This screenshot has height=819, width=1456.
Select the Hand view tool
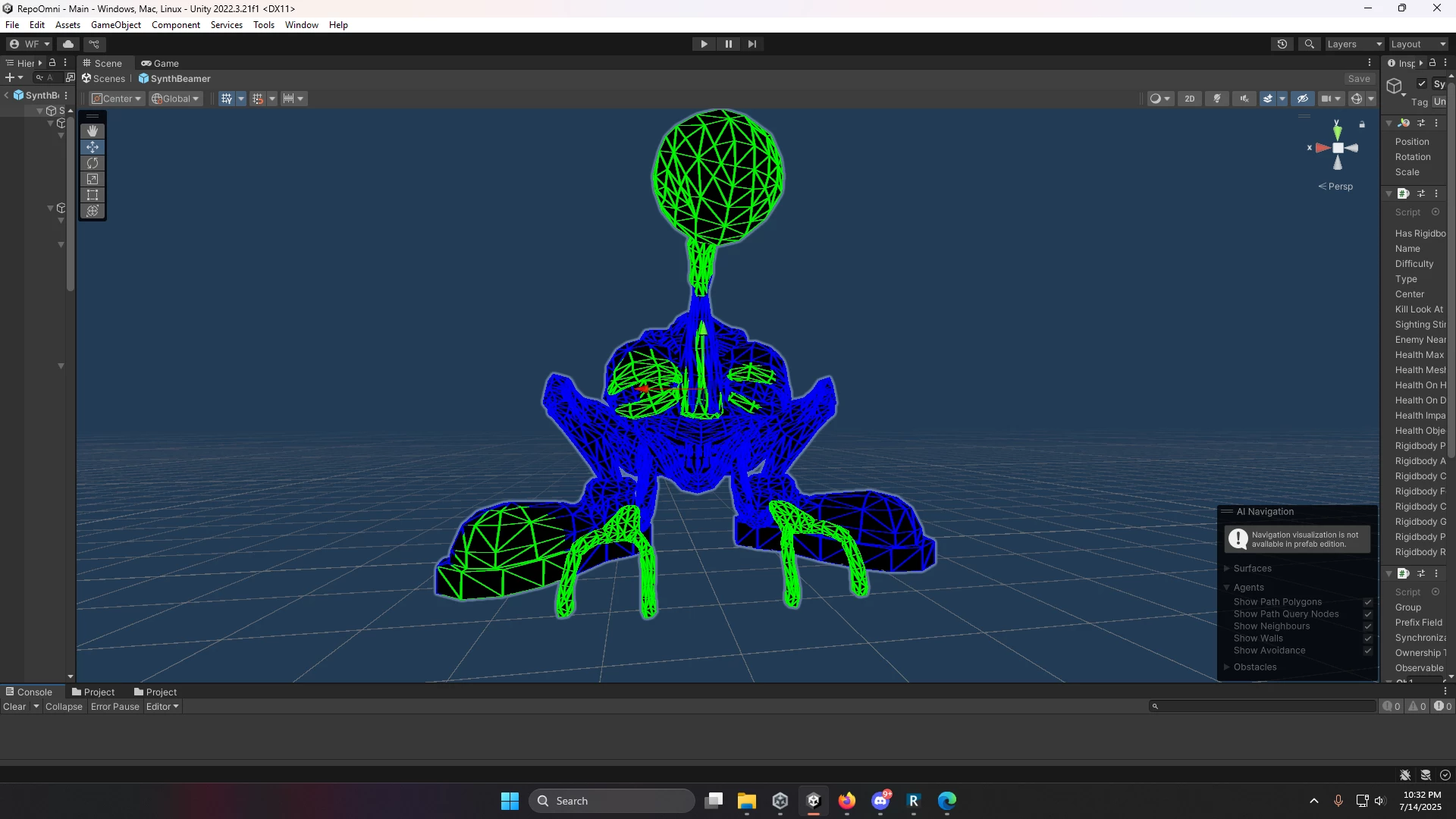click(x=93, y=131)
